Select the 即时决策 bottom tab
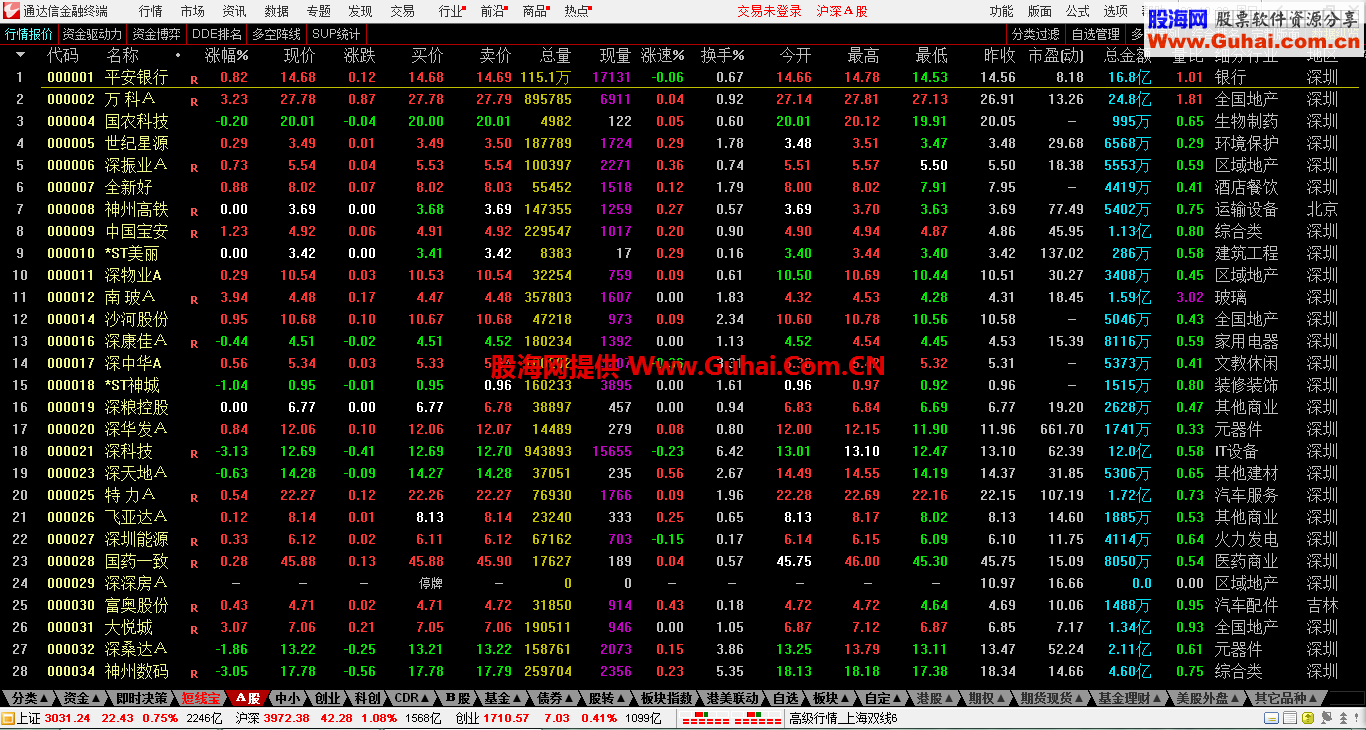Screen dimensions: 1366x730 (139, 698)
